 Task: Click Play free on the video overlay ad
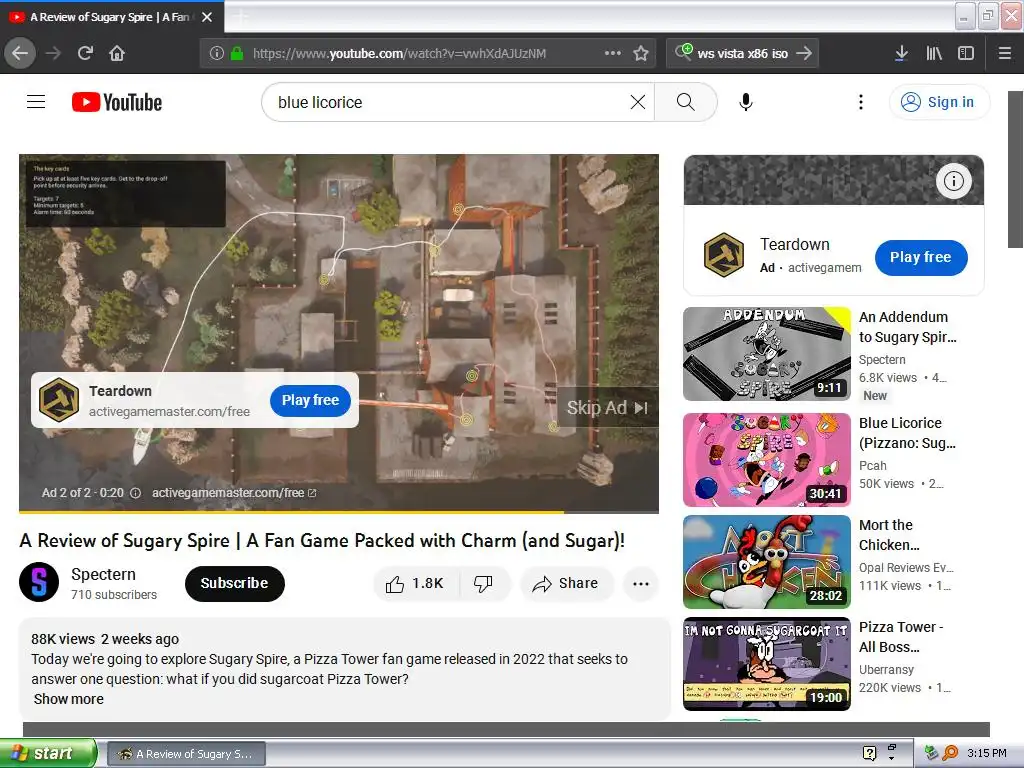[x=310, y=400]
